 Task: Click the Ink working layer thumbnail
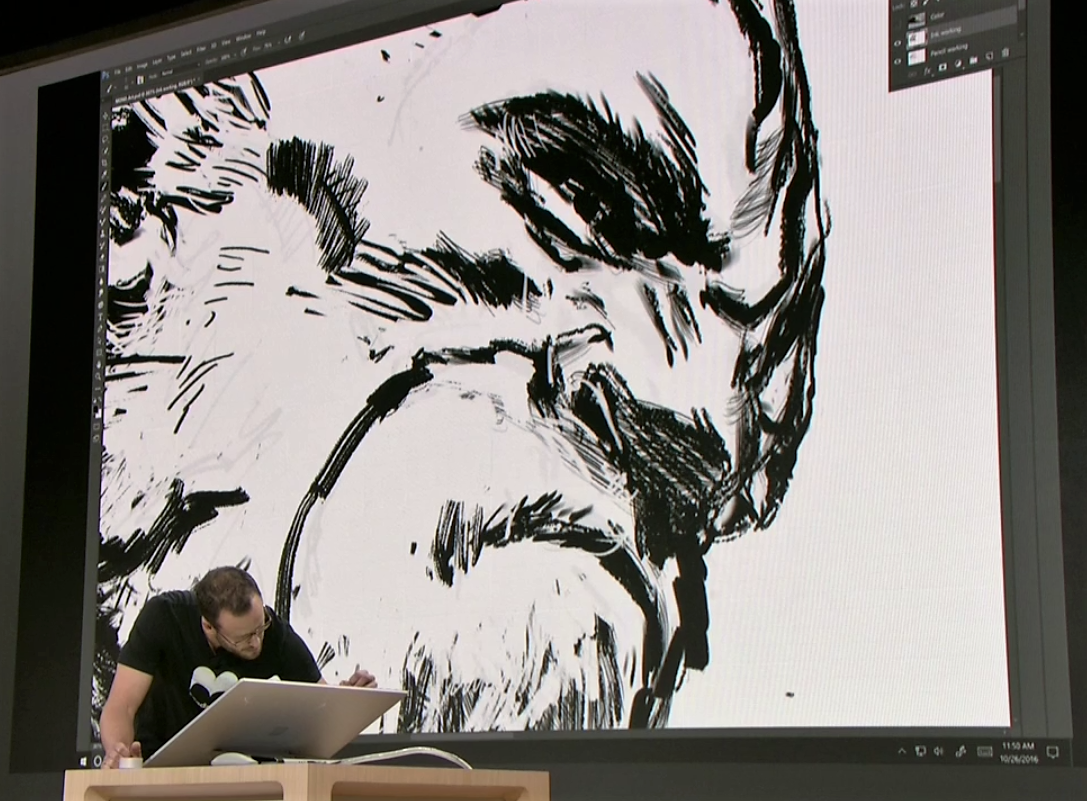[x=916, y=37]
